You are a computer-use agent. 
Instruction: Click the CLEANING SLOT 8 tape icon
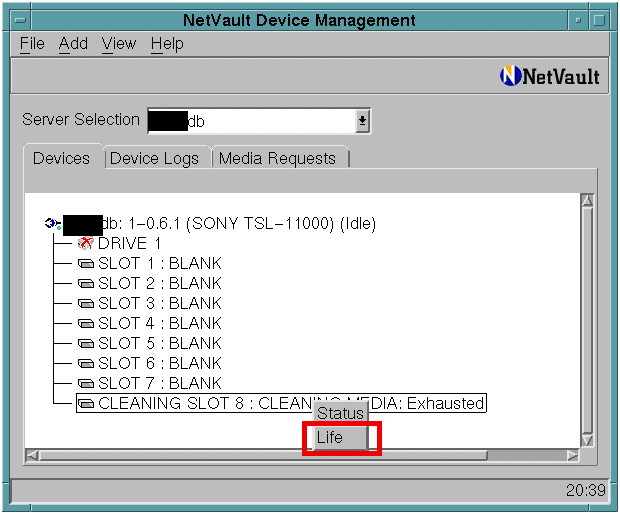(x=86, y=403)
